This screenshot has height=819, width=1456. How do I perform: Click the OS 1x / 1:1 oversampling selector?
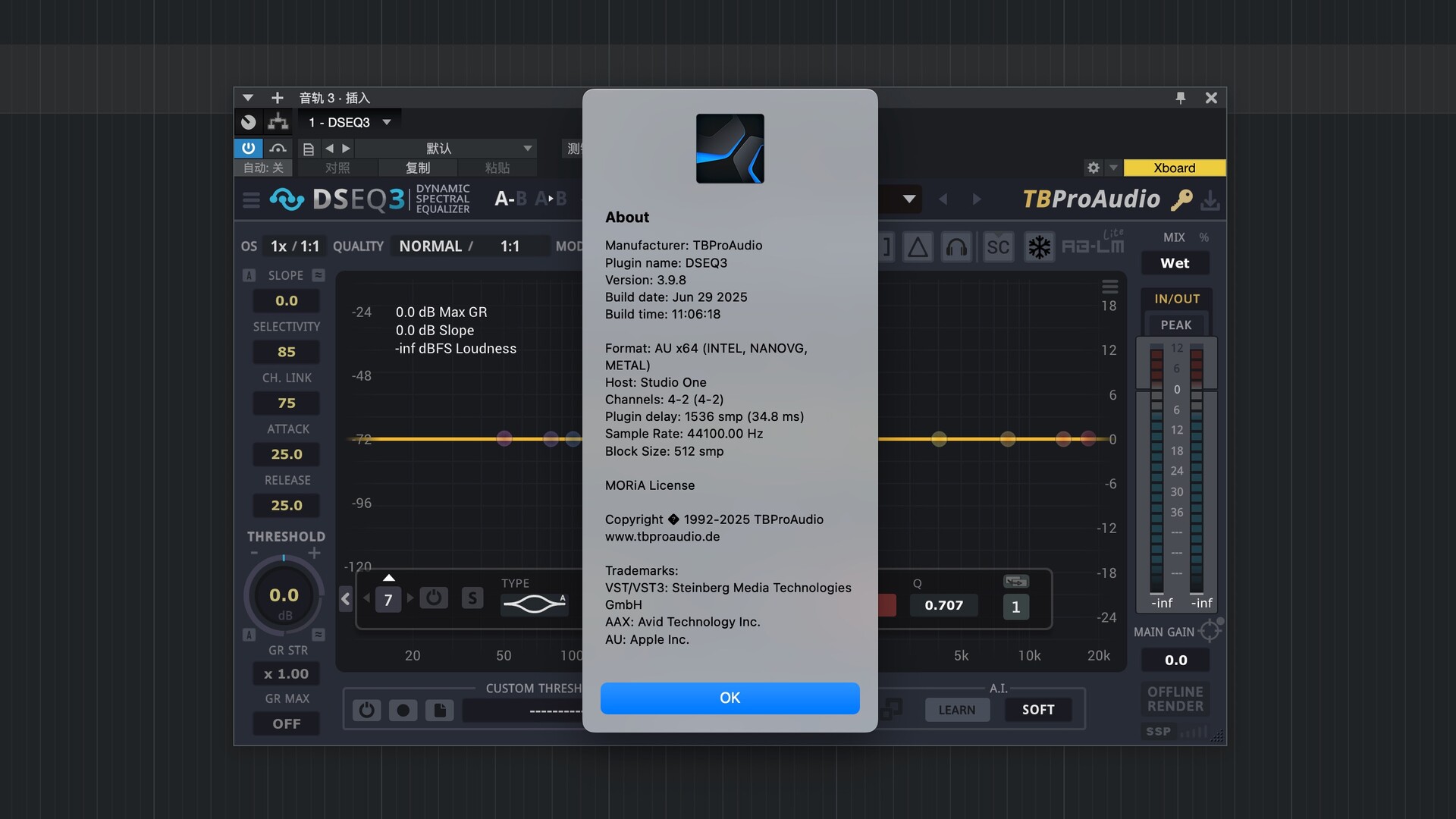pyautogui.click(x=295, y=246)
